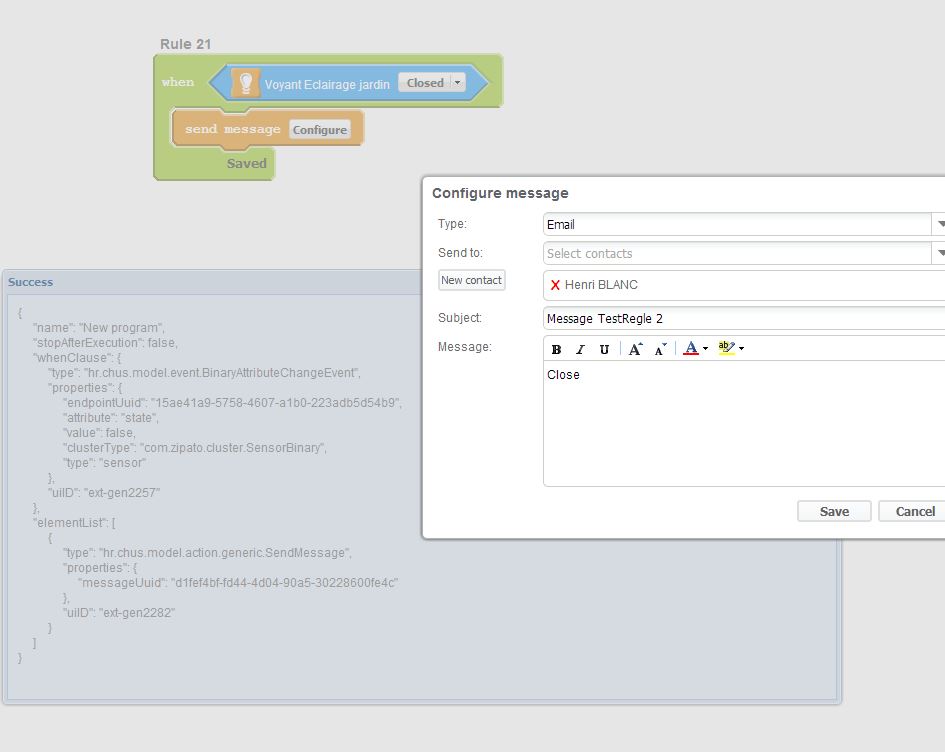Expand the Type Email dropdown
This screenshot has width=945, height=752.
point(939,224)
